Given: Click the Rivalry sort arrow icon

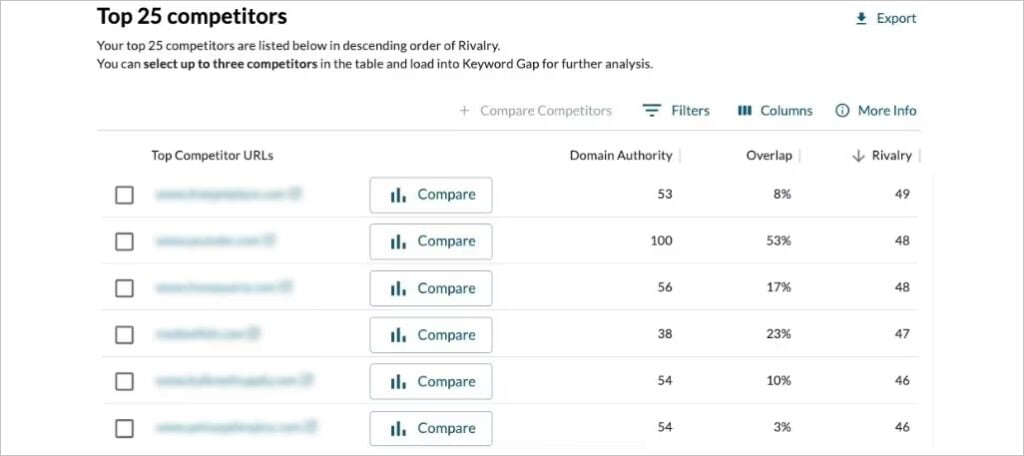Looking at the screenshot, I should pos(858,156).
